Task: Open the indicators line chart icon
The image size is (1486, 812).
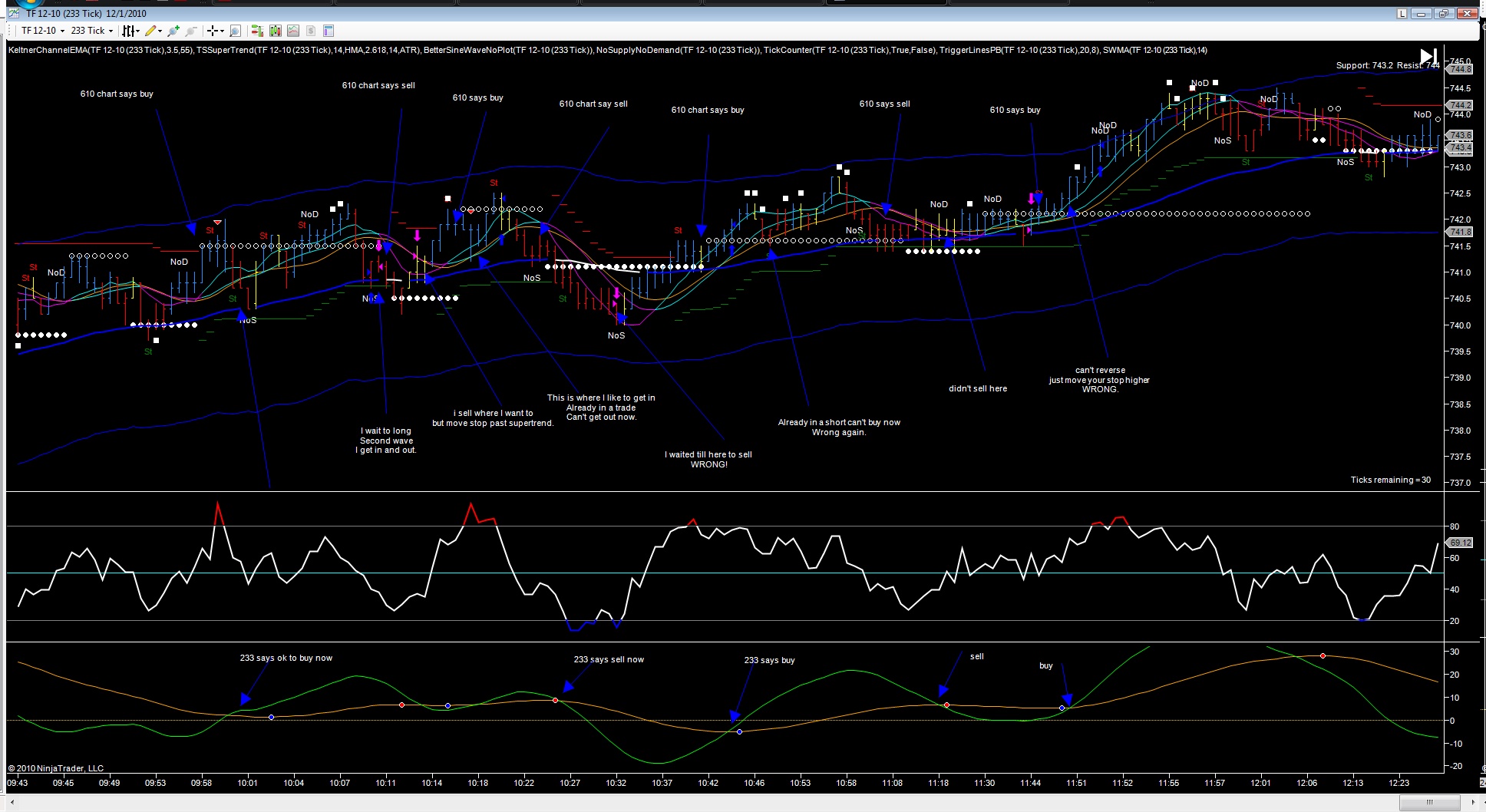Action: click(293, 31)
